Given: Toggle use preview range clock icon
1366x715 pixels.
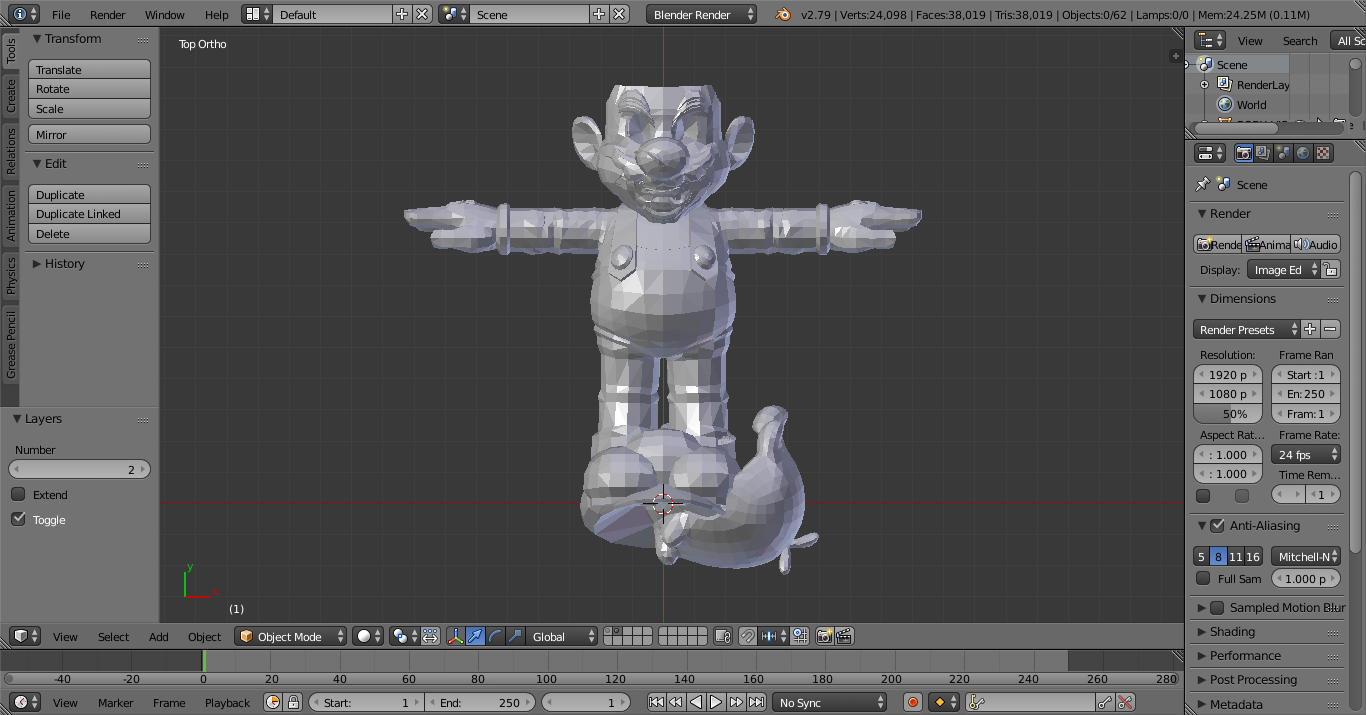Looking at the screenshot, I should pyautogui.click(x=274, y=703).
